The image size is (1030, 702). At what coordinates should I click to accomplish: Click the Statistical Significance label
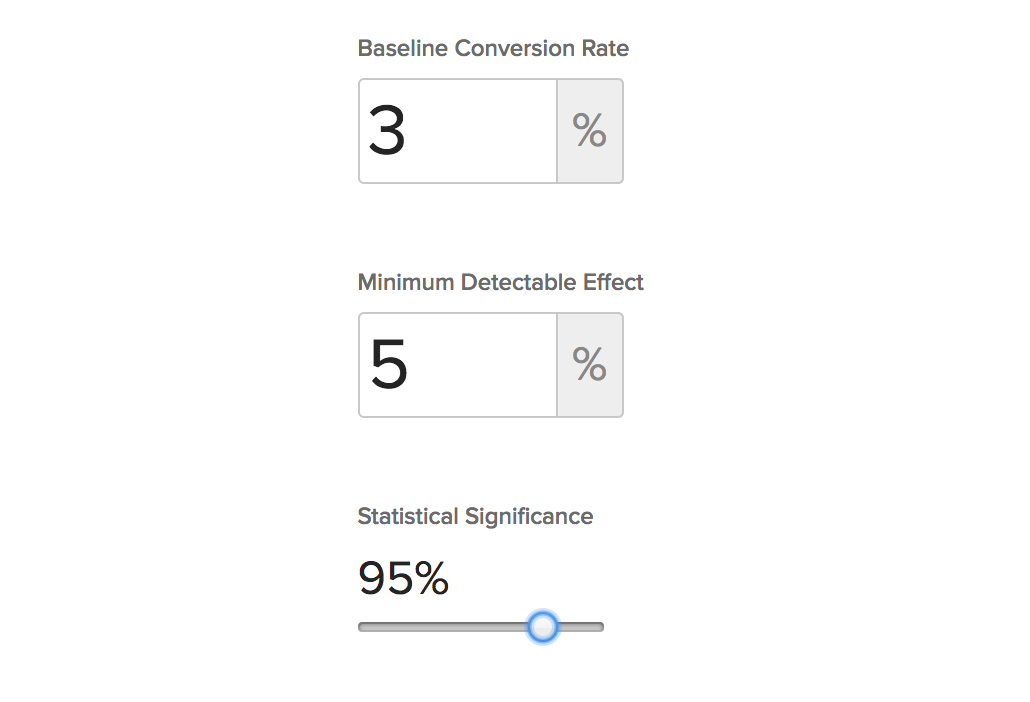pos(475,516)
